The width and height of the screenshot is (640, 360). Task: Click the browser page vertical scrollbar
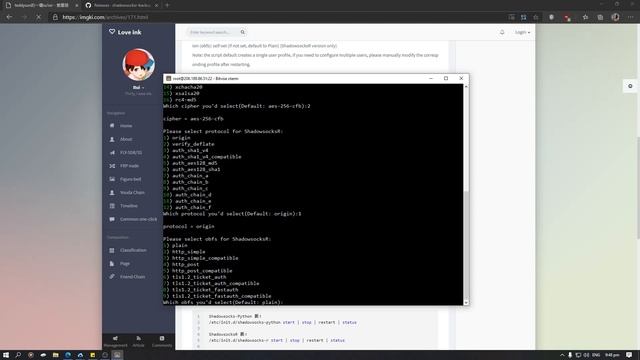pos(638,188)
